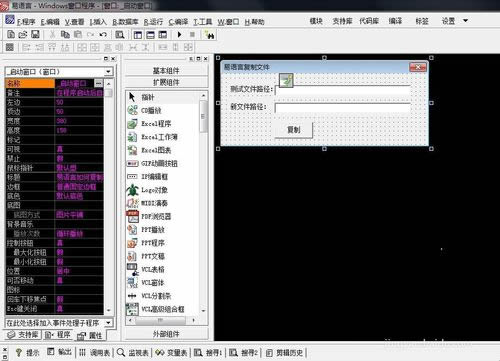Open the F.程序 menu
This screenshot has width=500, height=361.
pos(26,22)
